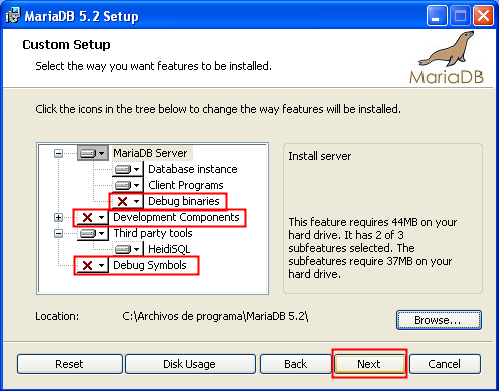This screenshot has height=391, width=499.
Task: Go Back to previous setup page
Action: pyautogui.click(x=295, y=364)
